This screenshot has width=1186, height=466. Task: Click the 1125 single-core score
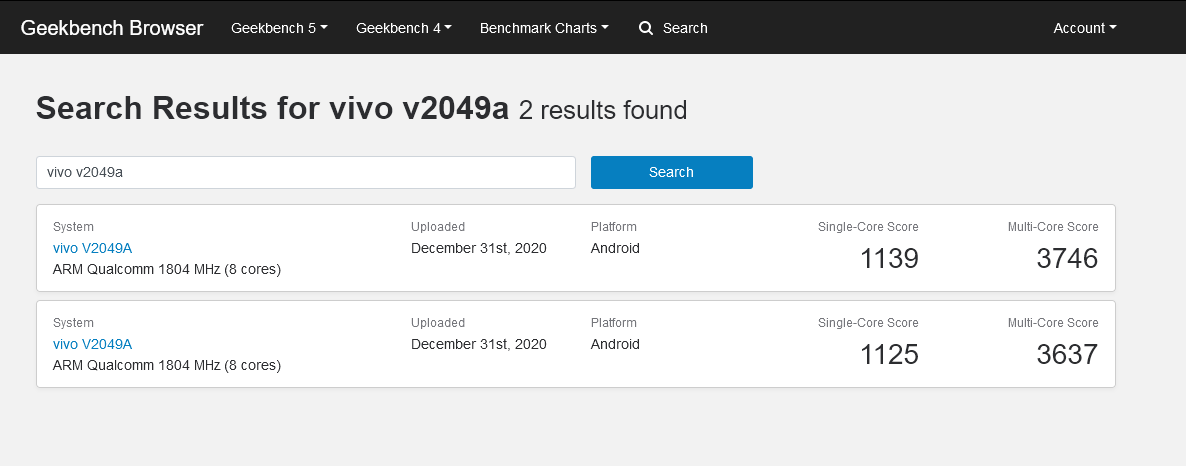pos(890,354)
